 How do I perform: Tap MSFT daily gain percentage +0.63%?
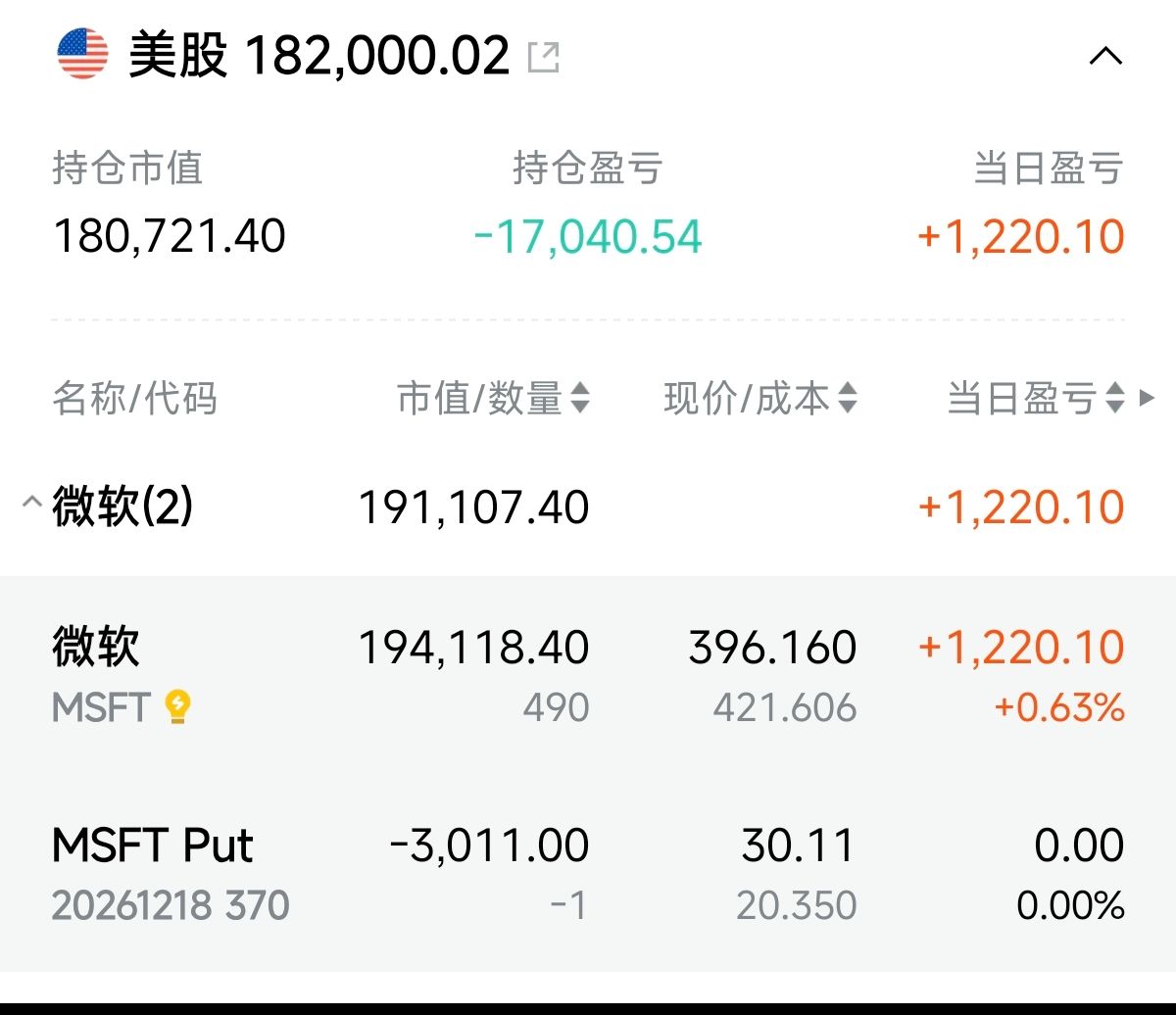[x=1059, y=707]
